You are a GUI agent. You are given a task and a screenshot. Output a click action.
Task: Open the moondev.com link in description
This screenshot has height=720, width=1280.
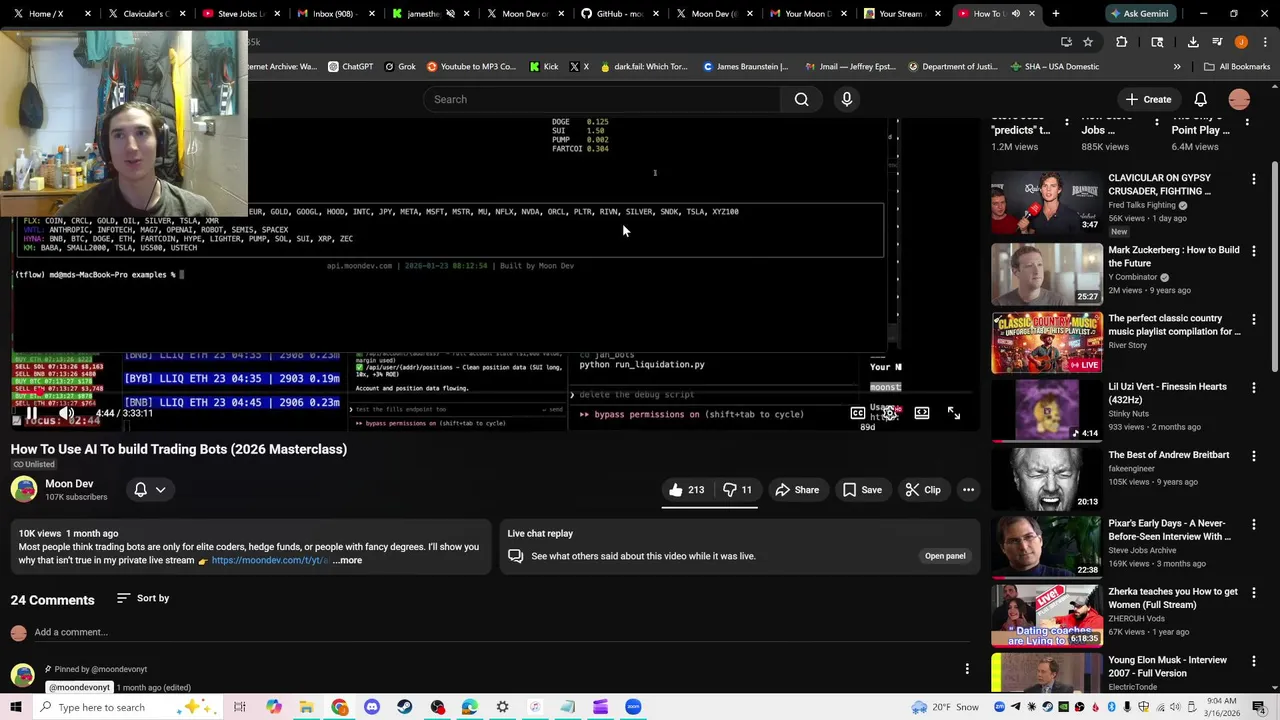tap(270, 560)
